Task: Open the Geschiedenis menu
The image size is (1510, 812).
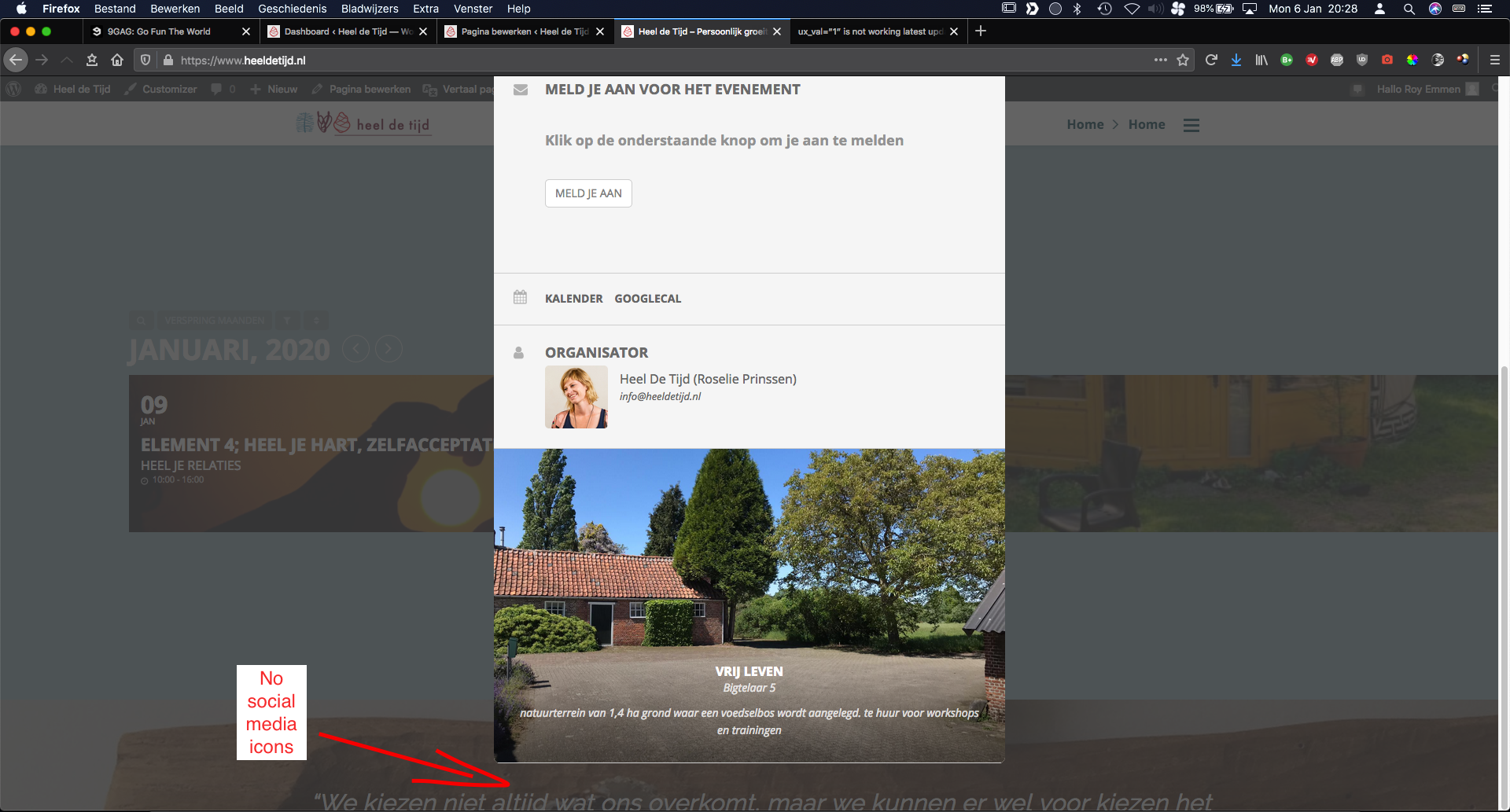Action: pyautogui.click(x=292, y=9)
